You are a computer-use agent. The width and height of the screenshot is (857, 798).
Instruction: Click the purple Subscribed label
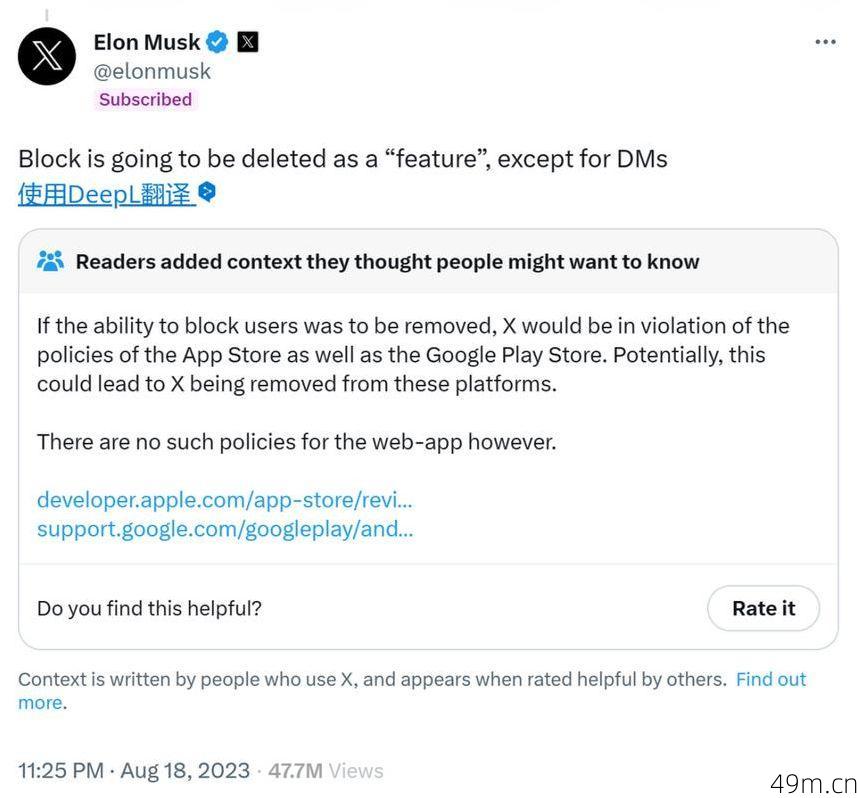[145, 99]
